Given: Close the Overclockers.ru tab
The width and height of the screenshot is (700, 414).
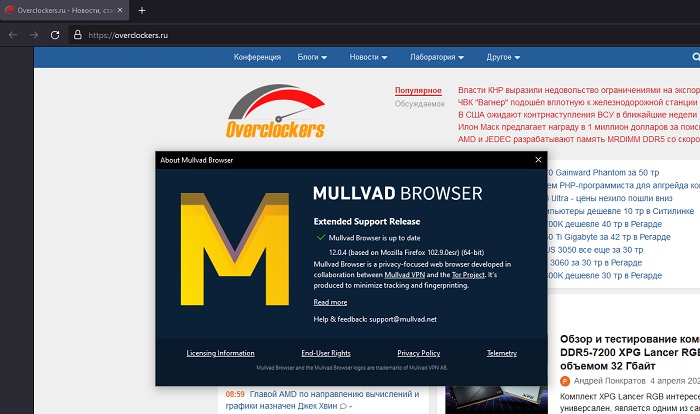Looking at the screenshot, I should tap(120, 10).
